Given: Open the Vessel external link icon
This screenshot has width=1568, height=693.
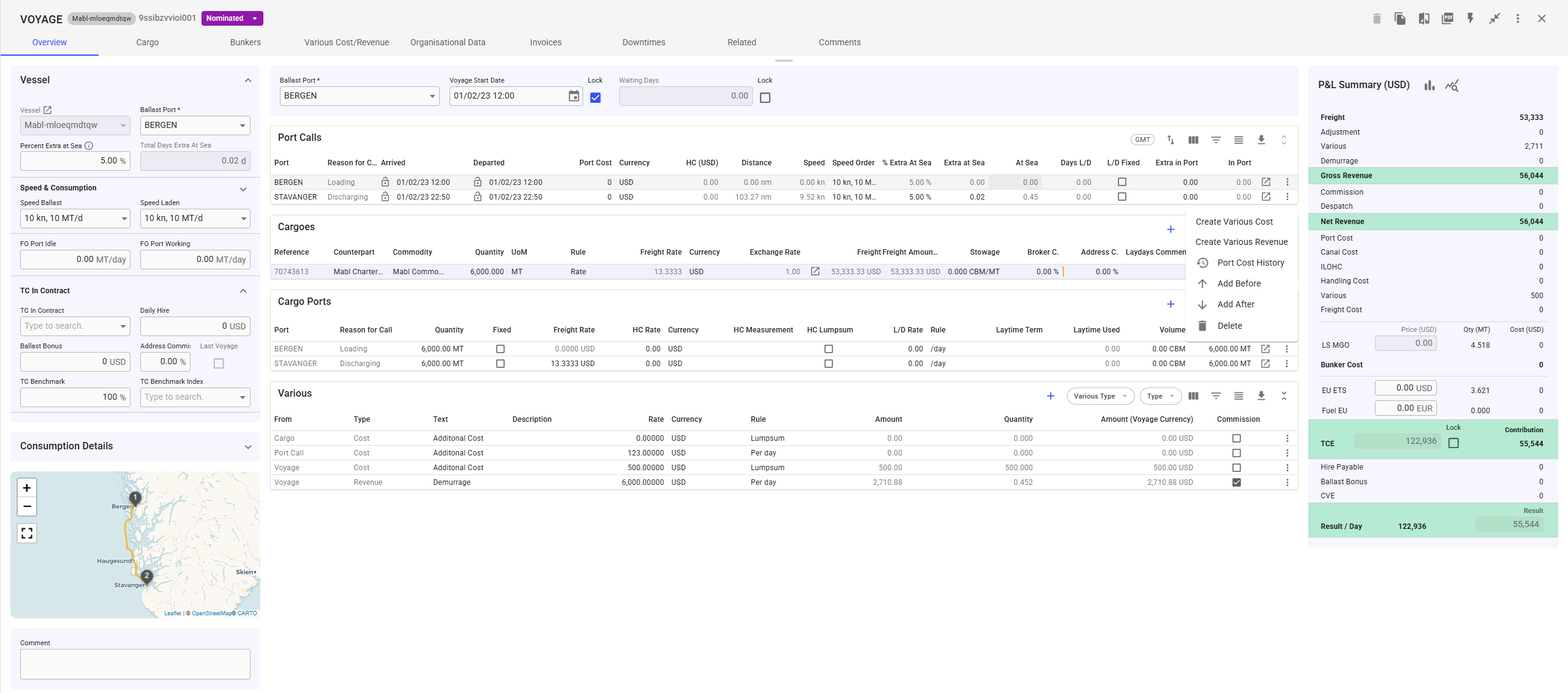Looking at the screenshot, I should [48, 110].
